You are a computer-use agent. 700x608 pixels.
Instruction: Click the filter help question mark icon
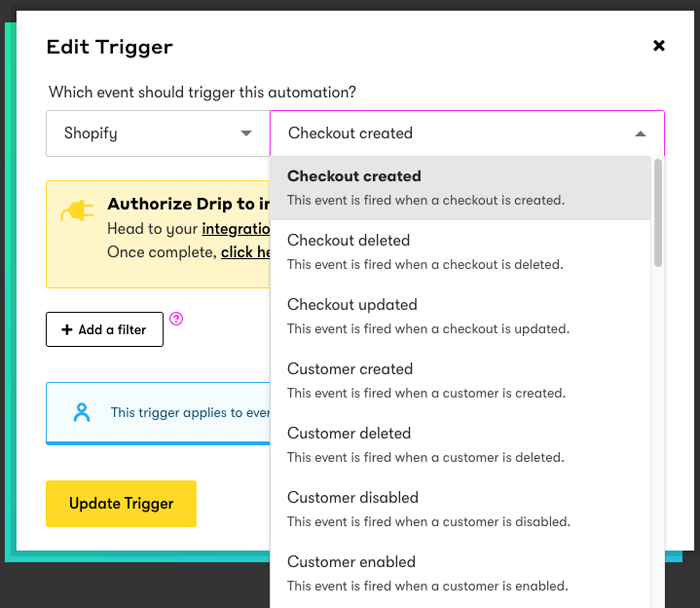(176, 319)
